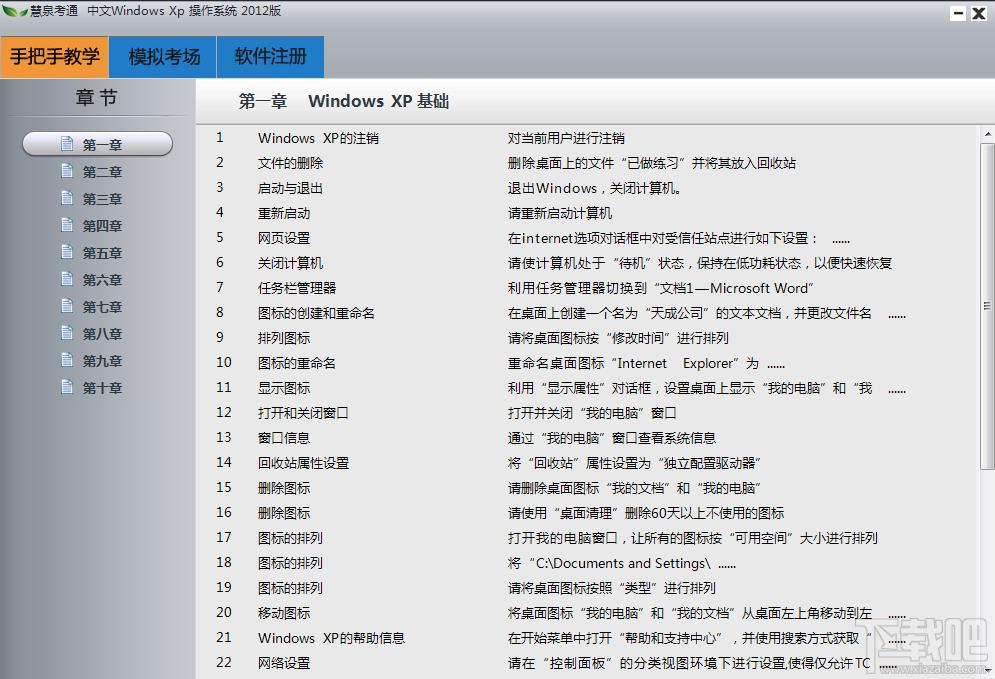
Task: Click description '打开并关闭"我的电脑"窗口'
Action: coord(592,413)
